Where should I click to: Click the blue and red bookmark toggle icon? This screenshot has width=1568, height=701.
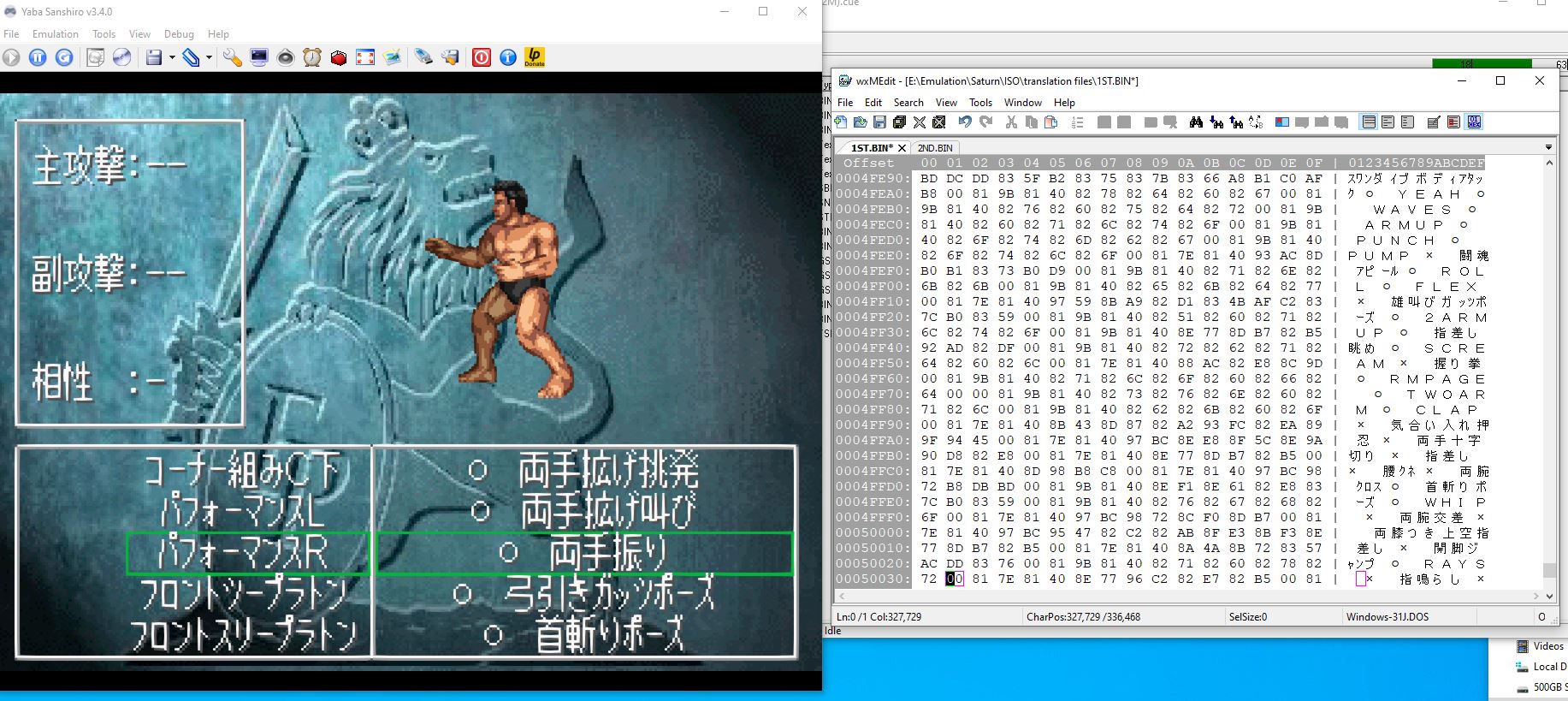click(1282, 122)
